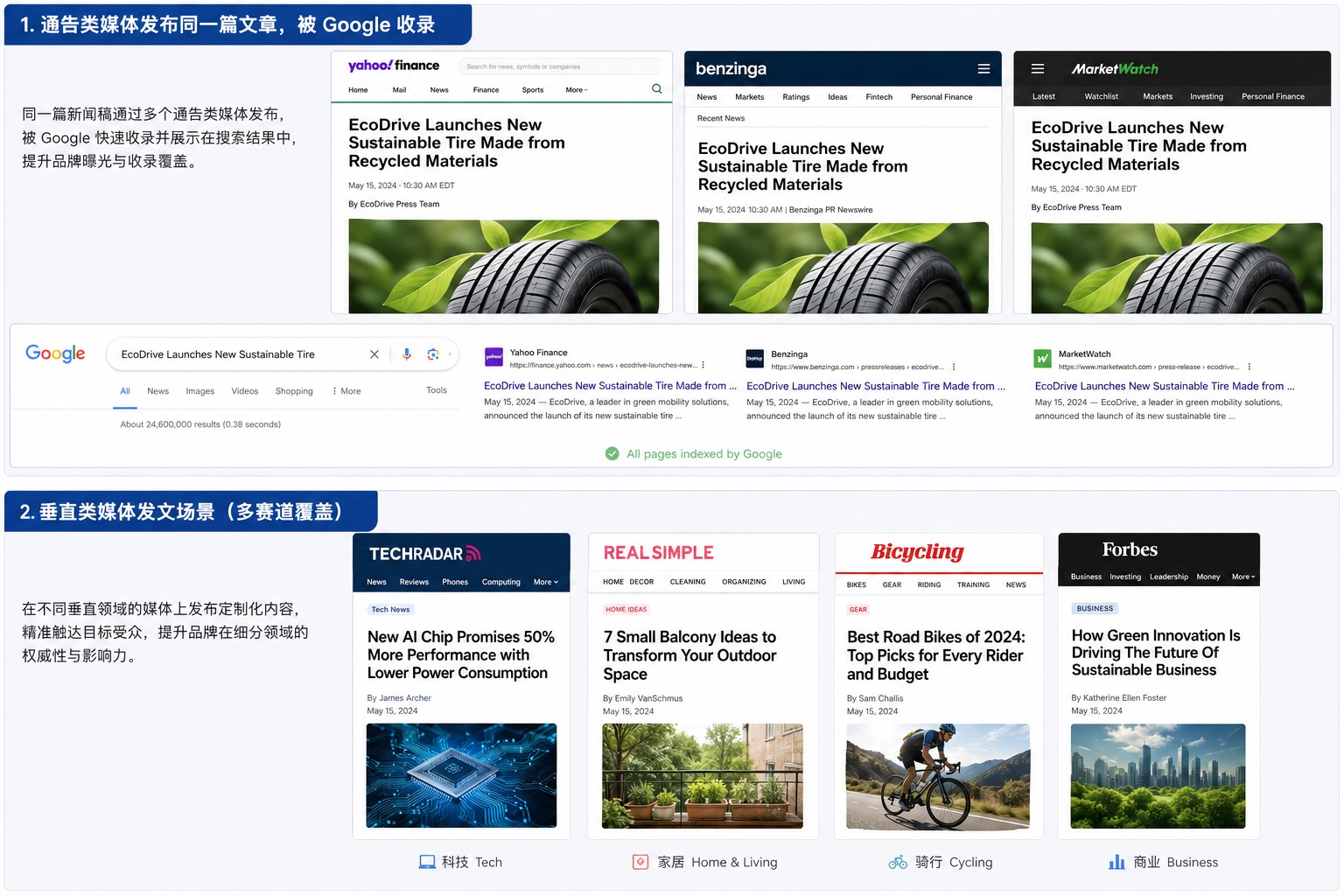Click the benzinga logo in header
This screenshot has height=896, width=1344.
tap(731, 68)
